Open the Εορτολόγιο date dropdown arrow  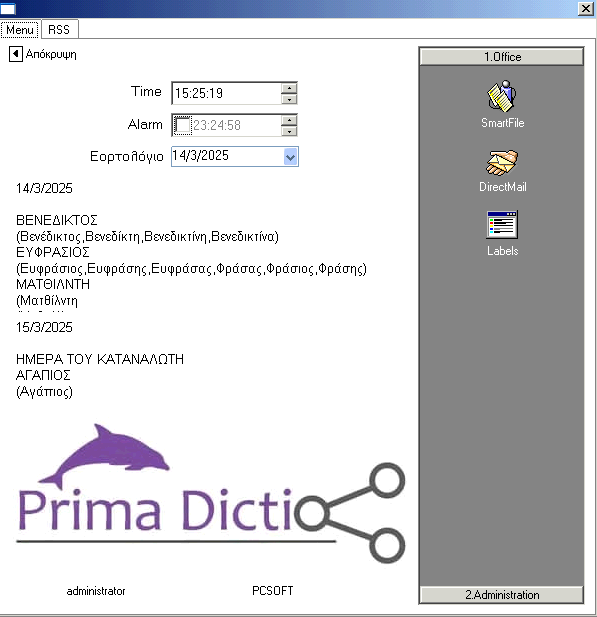290,157
